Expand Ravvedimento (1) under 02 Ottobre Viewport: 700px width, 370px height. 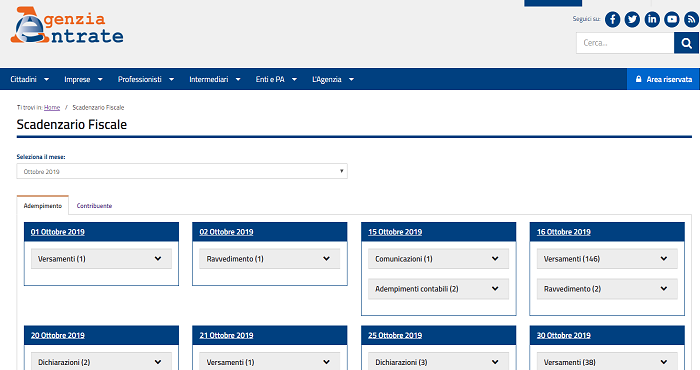[x=270, y=259]
